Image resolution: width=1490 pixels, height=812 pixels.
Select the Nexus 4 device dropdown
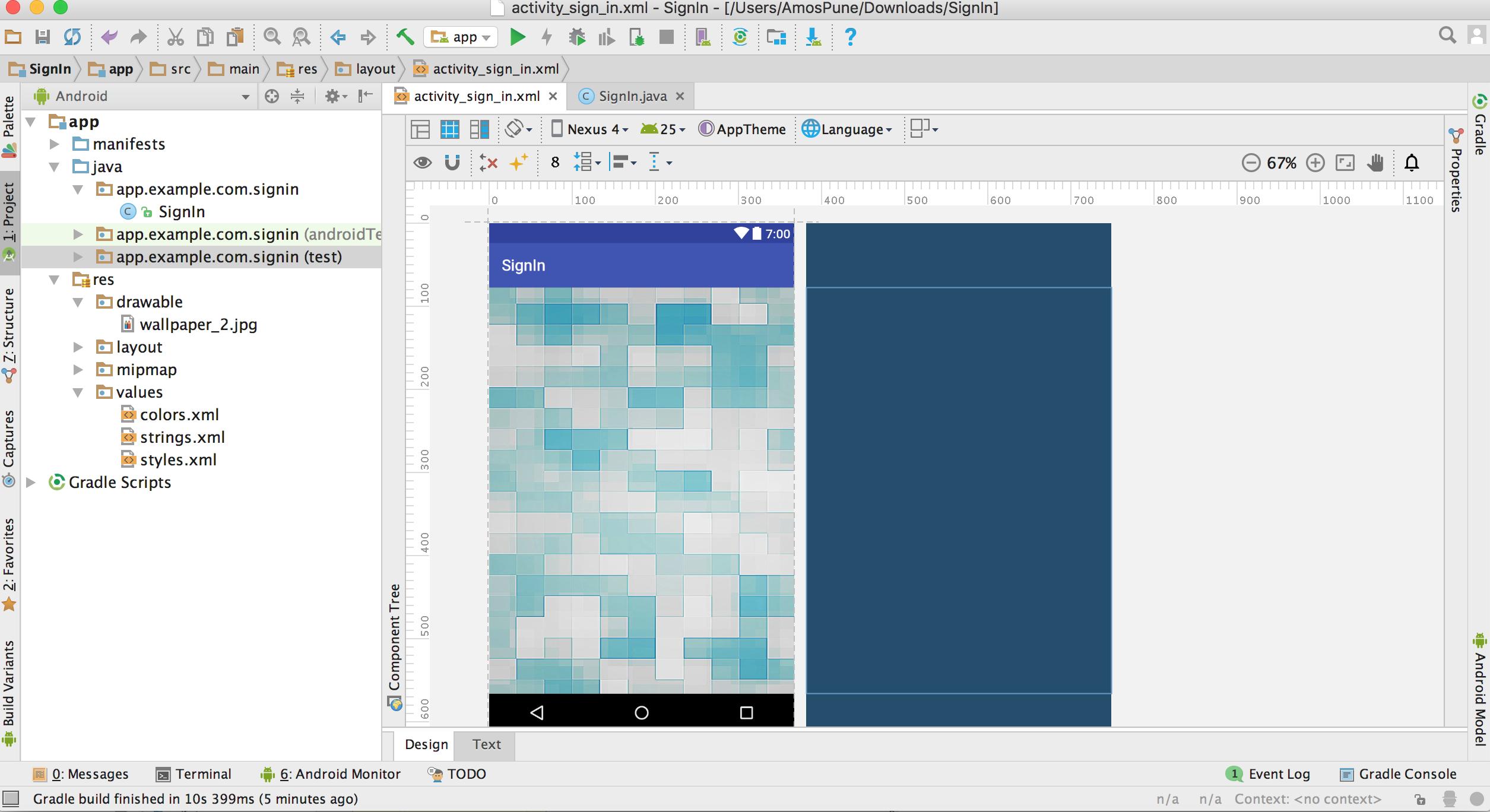tap(591, 128)
